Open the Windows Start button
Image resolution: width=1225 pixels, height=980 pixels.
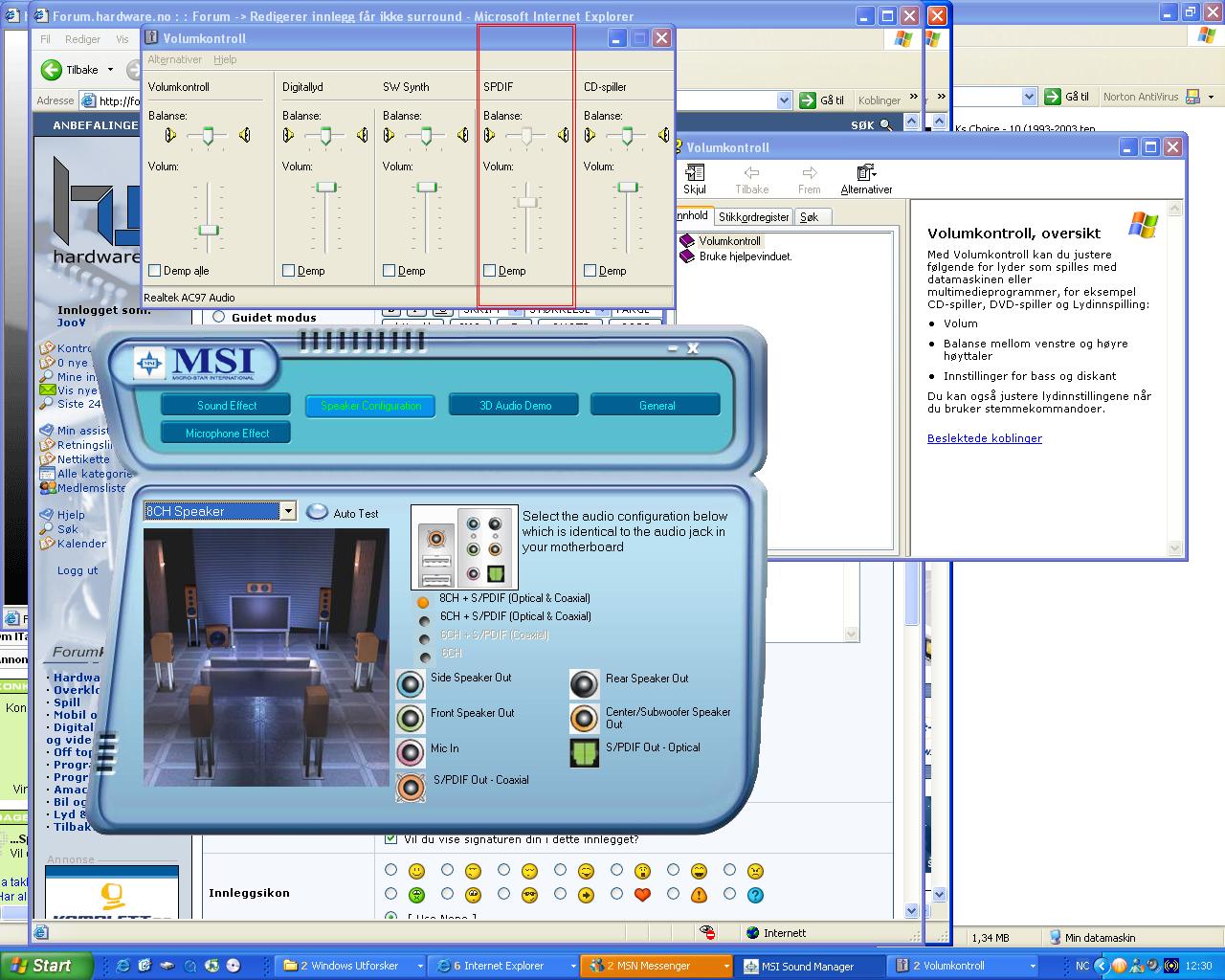[46, 966]
